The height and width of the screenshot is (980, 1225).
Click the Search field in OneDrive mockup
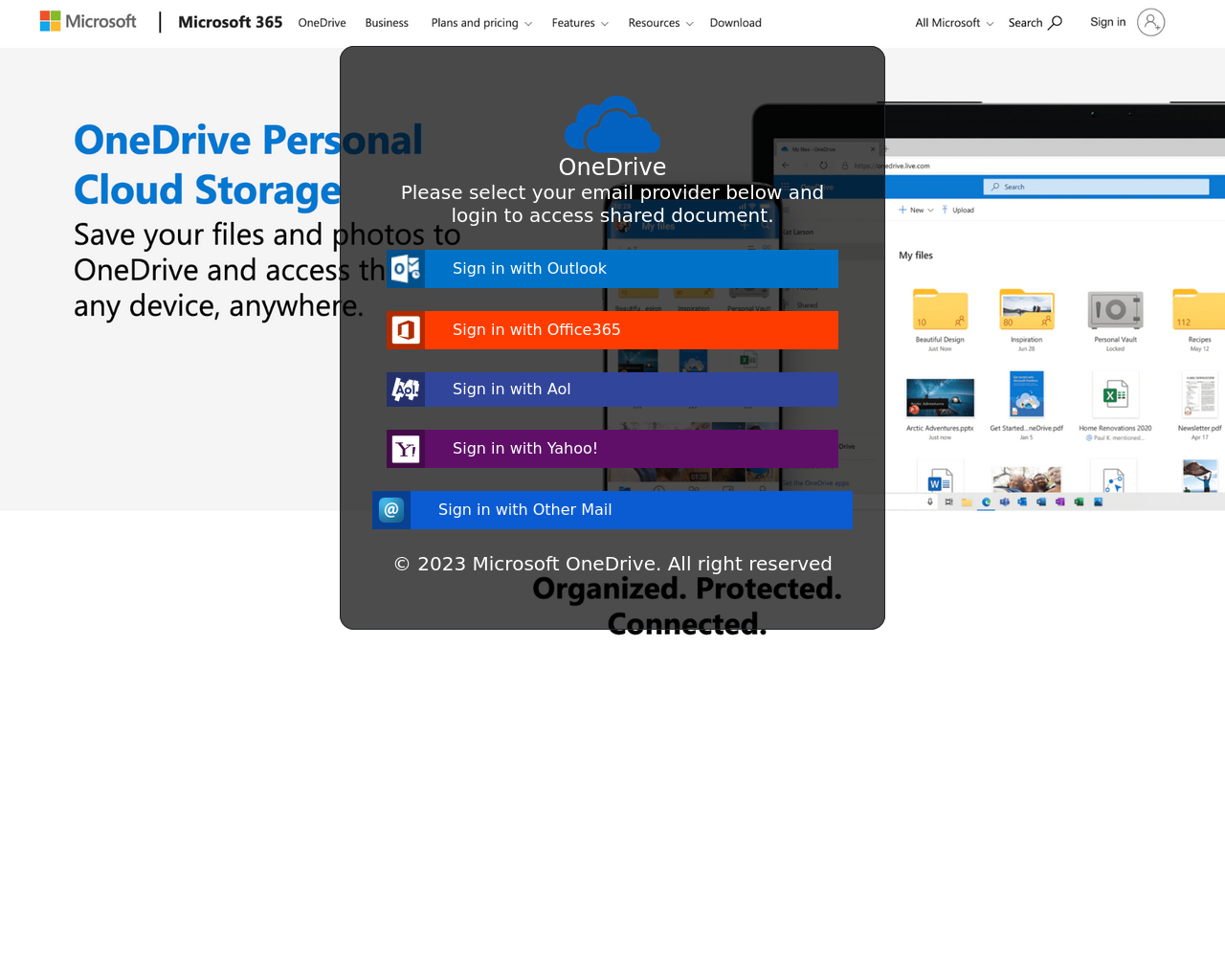point(1096,187)
